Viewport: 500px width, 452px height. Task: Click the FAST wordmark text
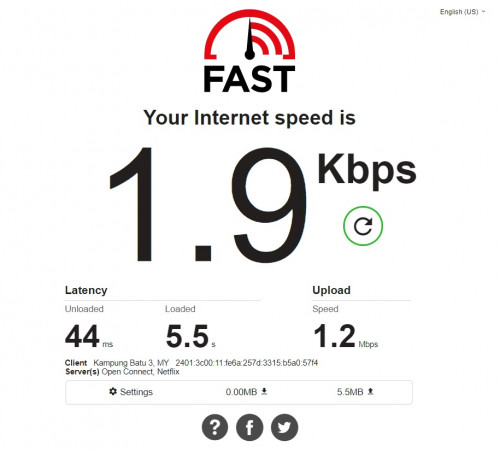[249, 79]
